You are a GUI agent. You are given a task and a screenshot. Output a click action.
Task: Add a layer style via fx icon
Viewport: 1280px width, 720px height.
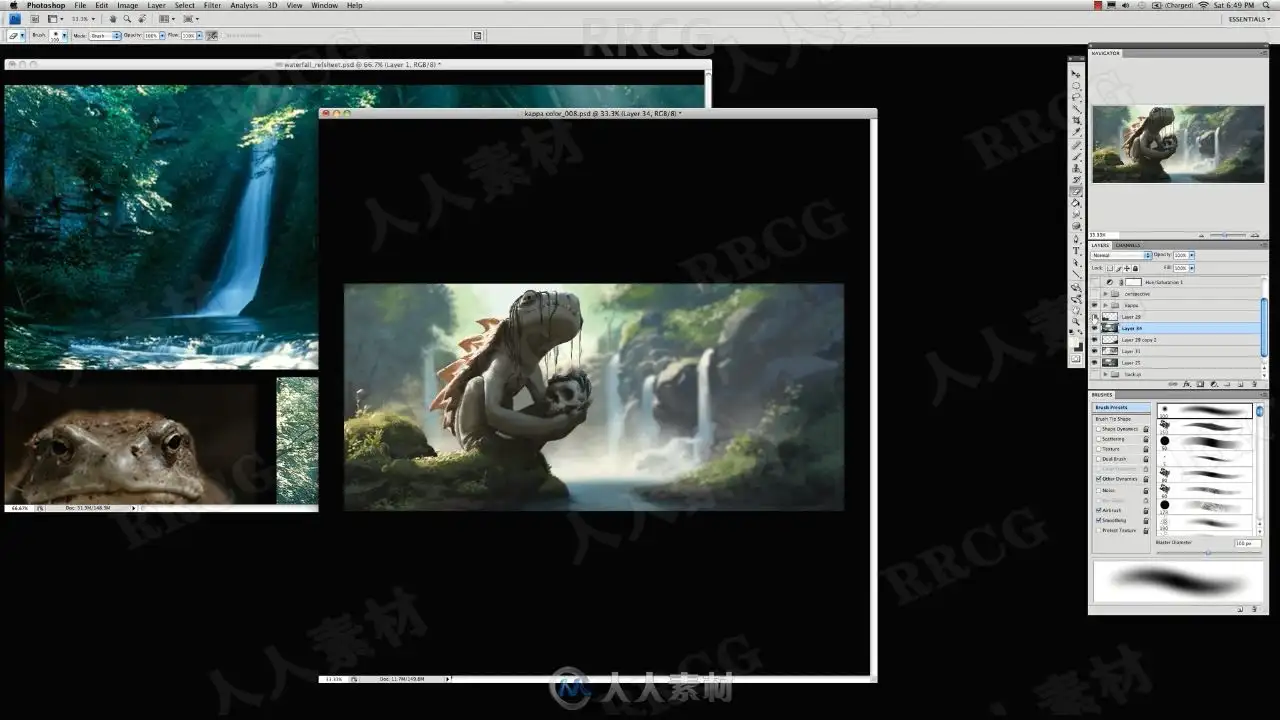[1186, 384]
